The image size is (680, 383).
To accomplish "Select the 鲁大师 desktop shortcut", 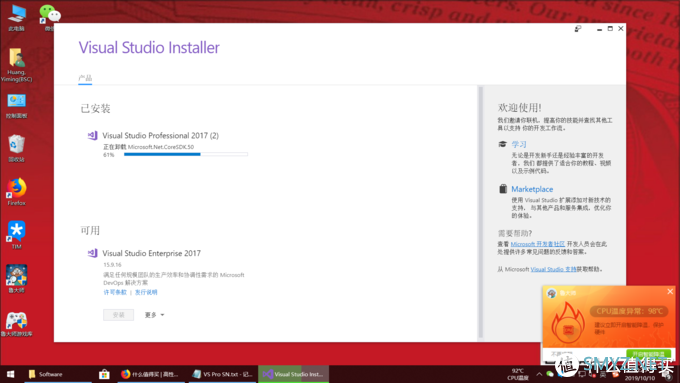I will 16,279.
